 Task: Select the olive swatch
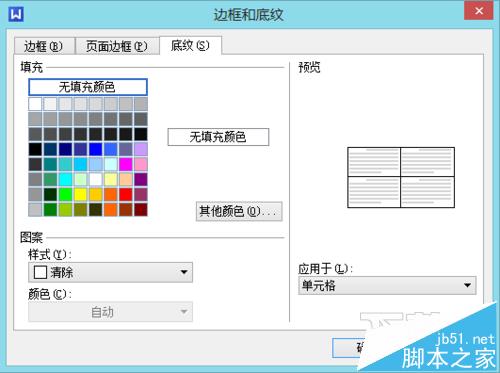tap(80, 210)
